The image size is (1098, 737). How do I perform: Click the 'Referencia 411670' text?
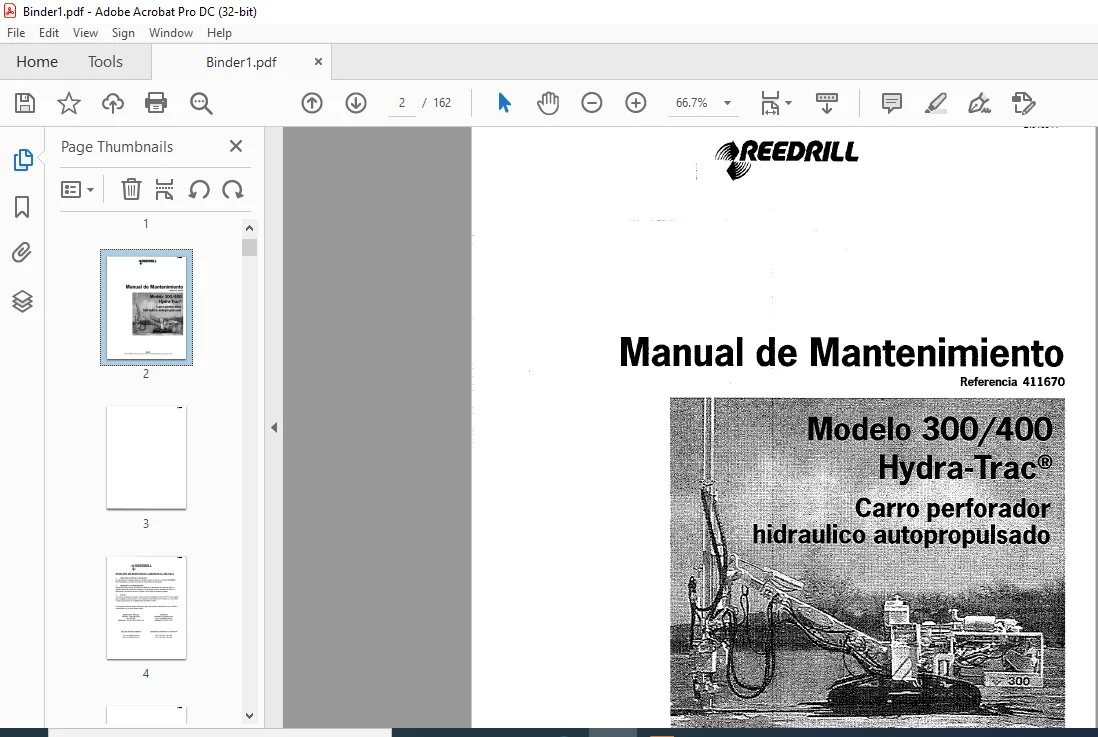pos(1013,382)
